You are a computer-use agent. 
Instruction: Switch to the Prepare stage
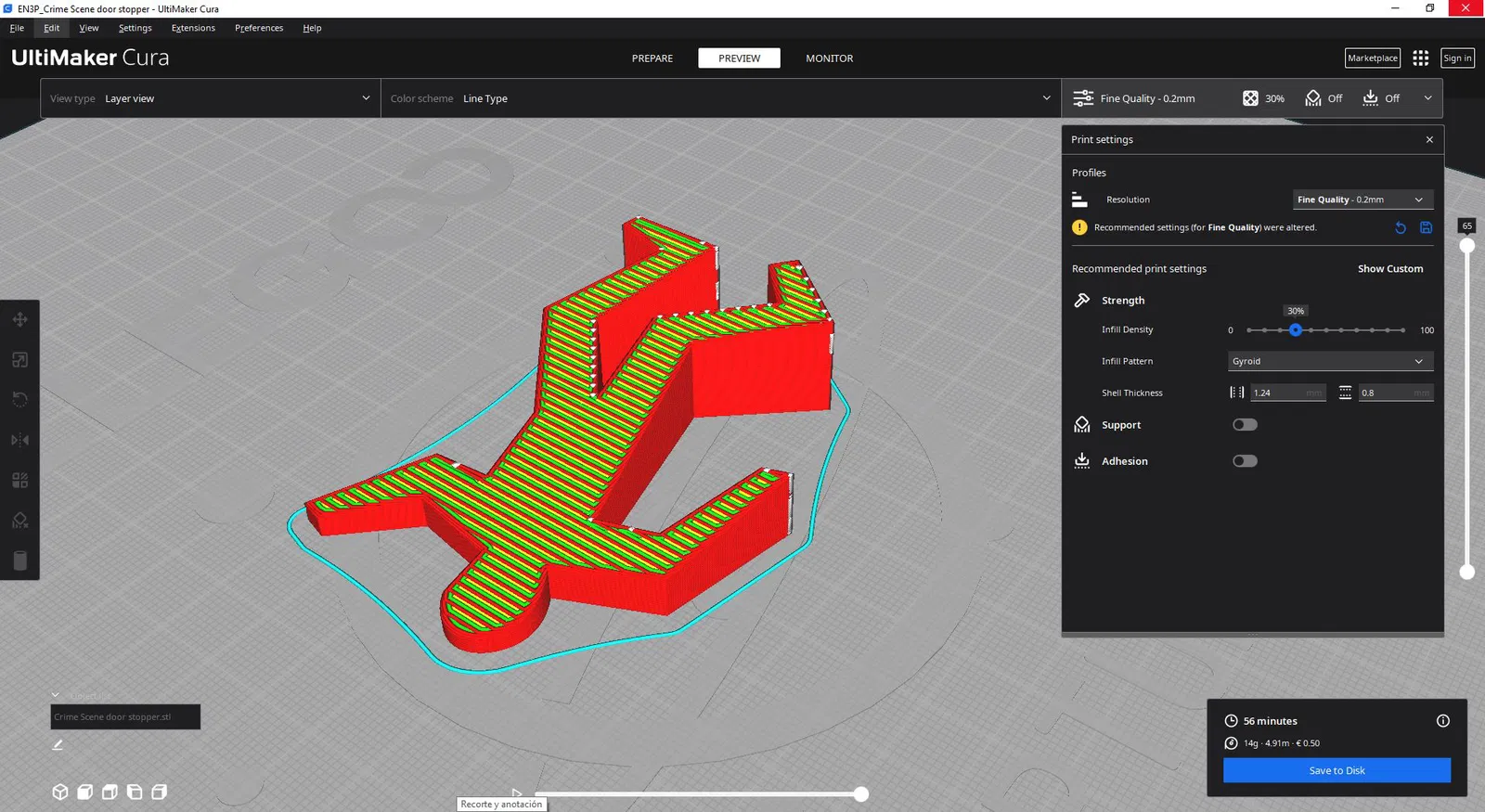coord(652,58)
